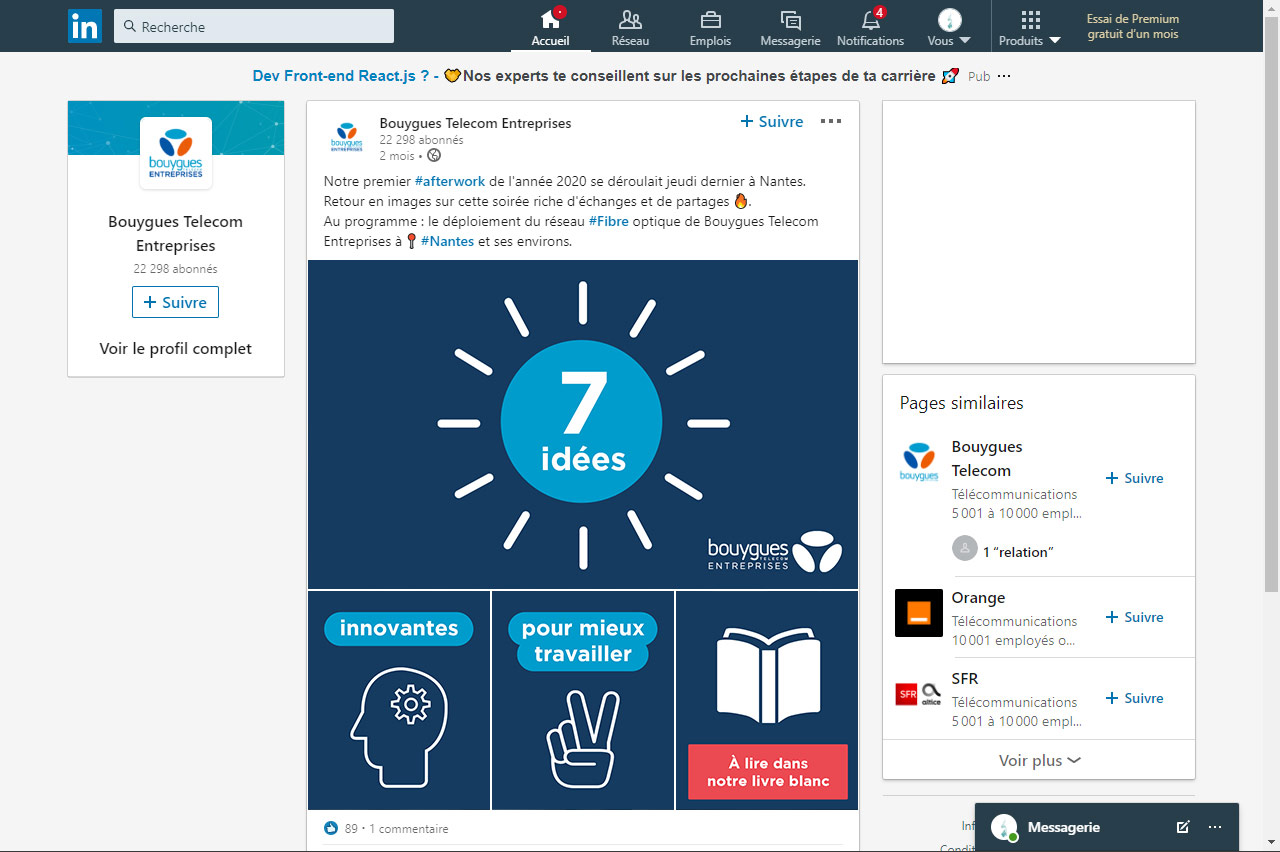Open the 7 idées main post image
This screenshot has height=852, width=1280.
tap(583, 424)
